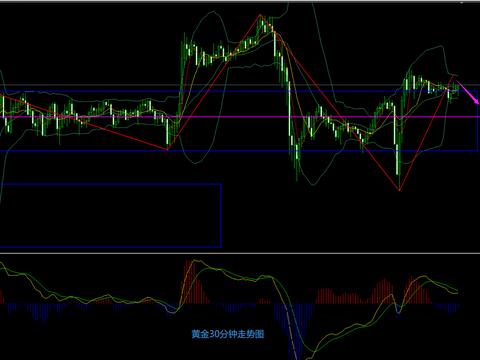Click the MACD signal line end at right
This screenshot has height=360, width=480.
(x=456, y=293)
